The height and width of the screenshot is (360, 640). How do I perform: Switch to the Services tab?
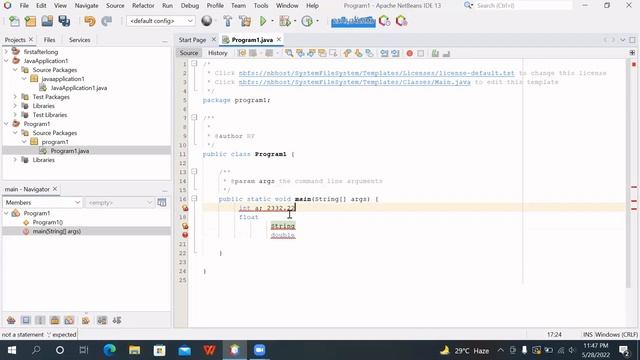pyautogui.click(x=80, y=40)
